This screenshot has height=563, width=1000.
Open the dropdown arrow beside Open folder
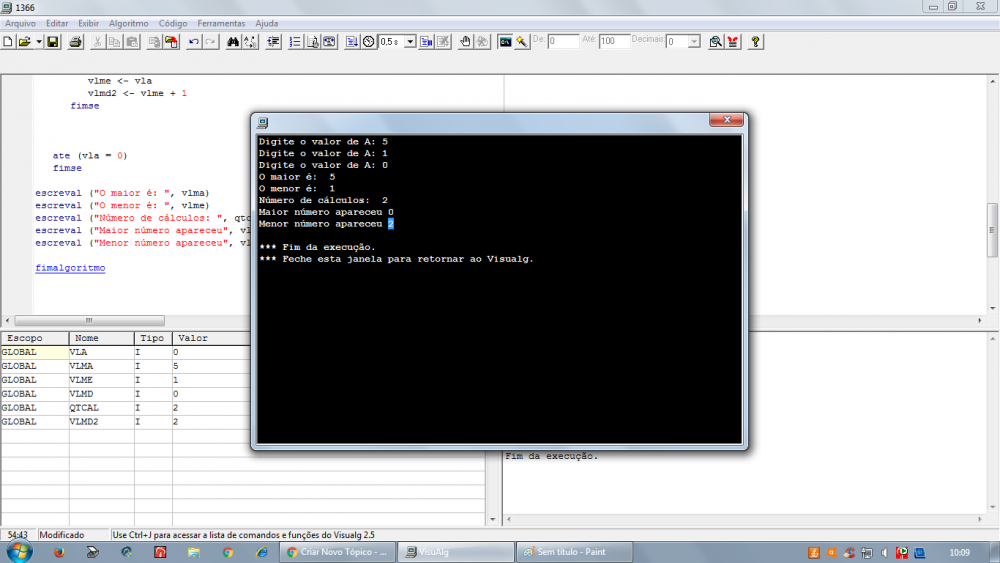click(39, 42)
